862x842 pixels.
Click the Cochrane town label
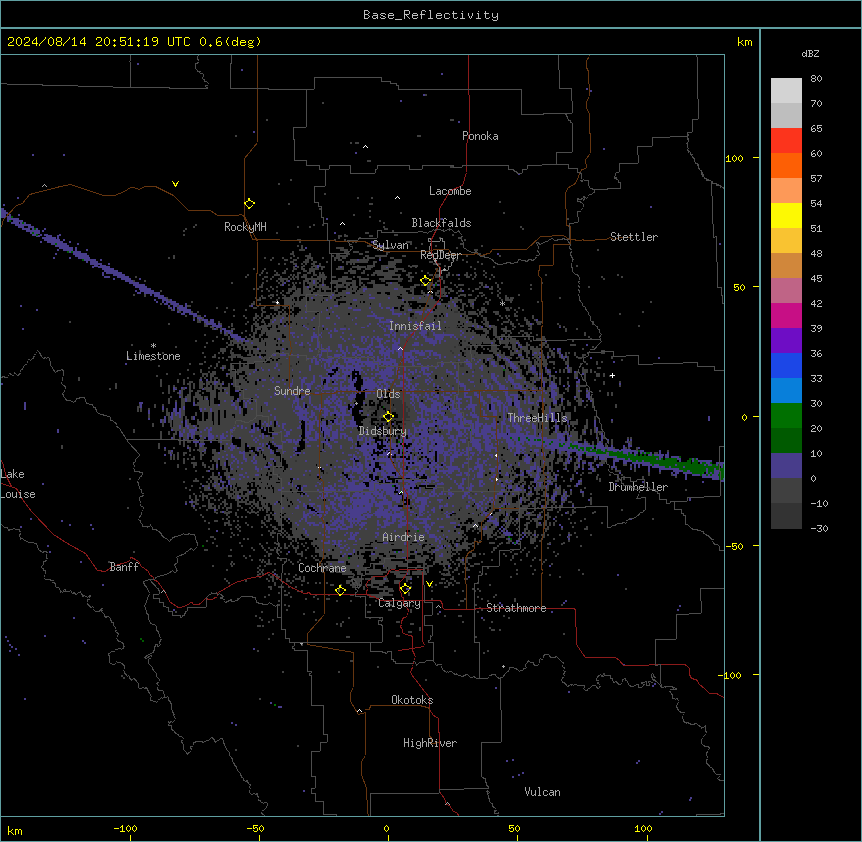[322, 568]
